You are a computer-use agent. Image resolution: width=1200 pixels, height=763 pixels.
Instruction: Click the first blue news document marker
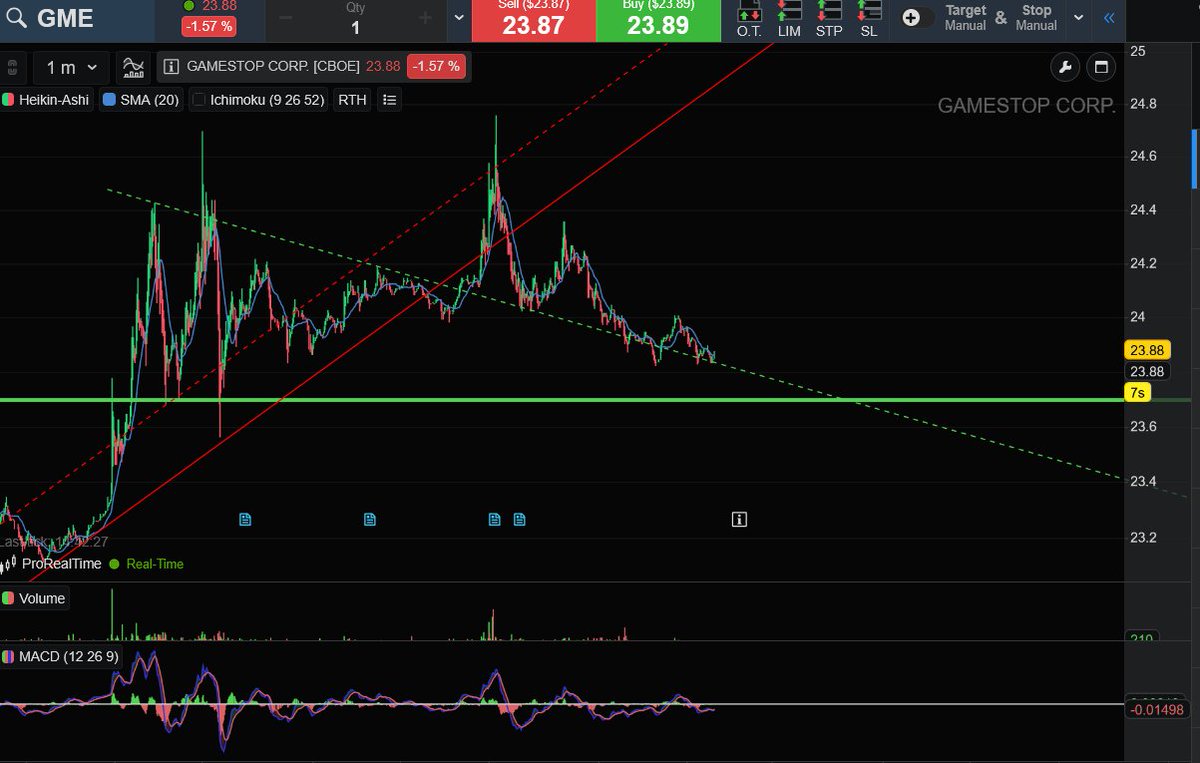pyautogui.click(x=245, y=519)
